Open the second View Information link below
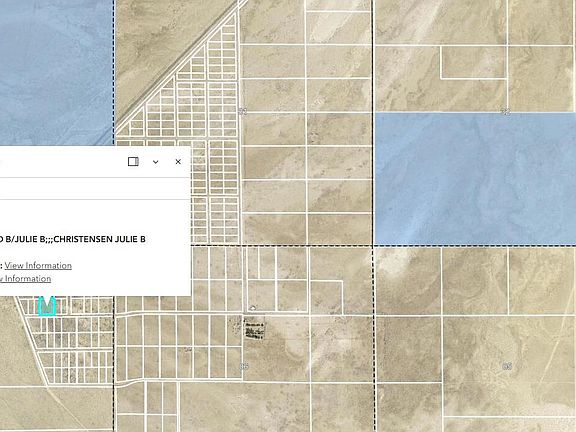576x432 pixels. pyautogui.click(x=25, y=279)
